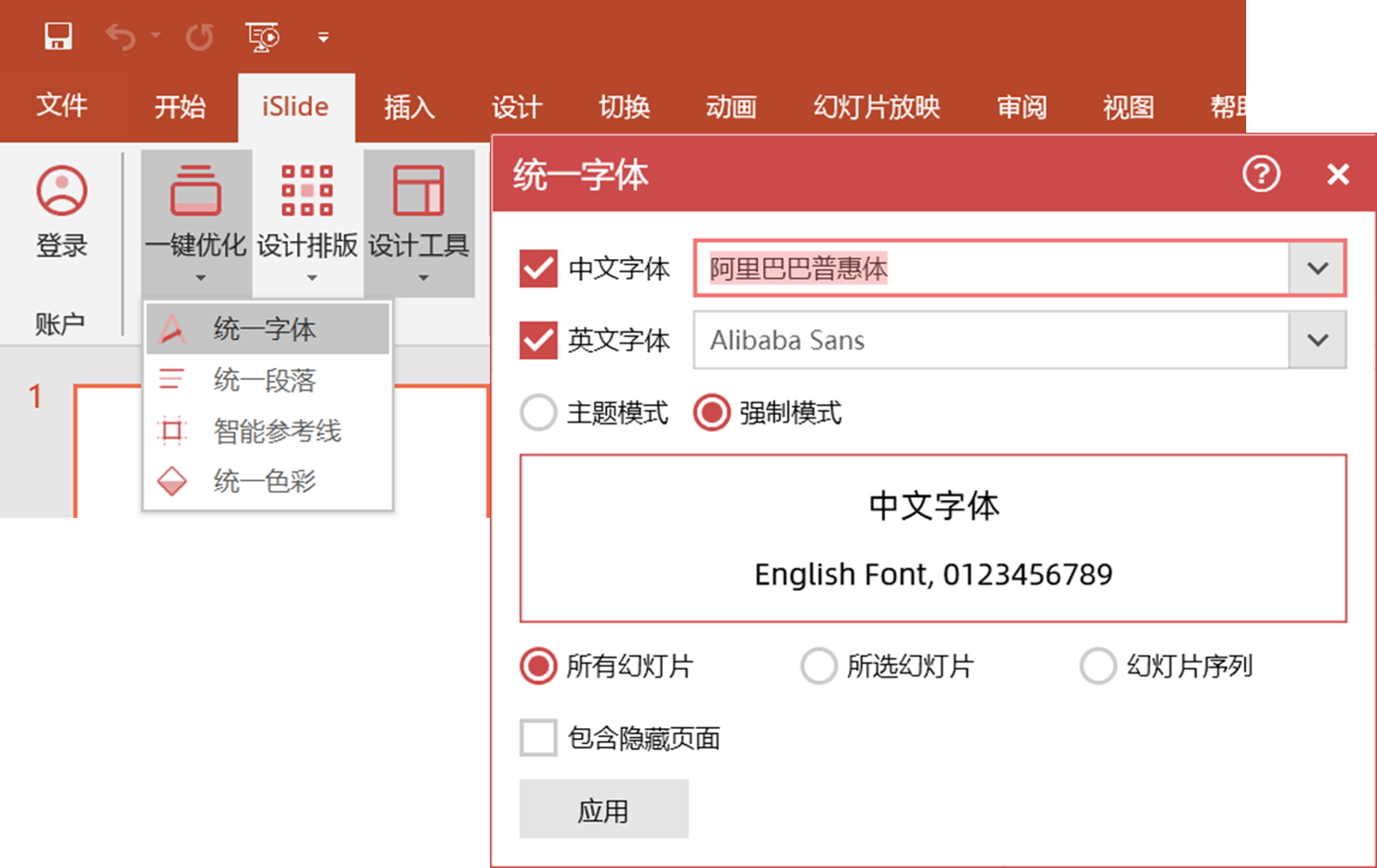The height and width of the screenshot is (868, 1377).
Task: Click the 设计排版 grid icon
Action: [307, 190]
